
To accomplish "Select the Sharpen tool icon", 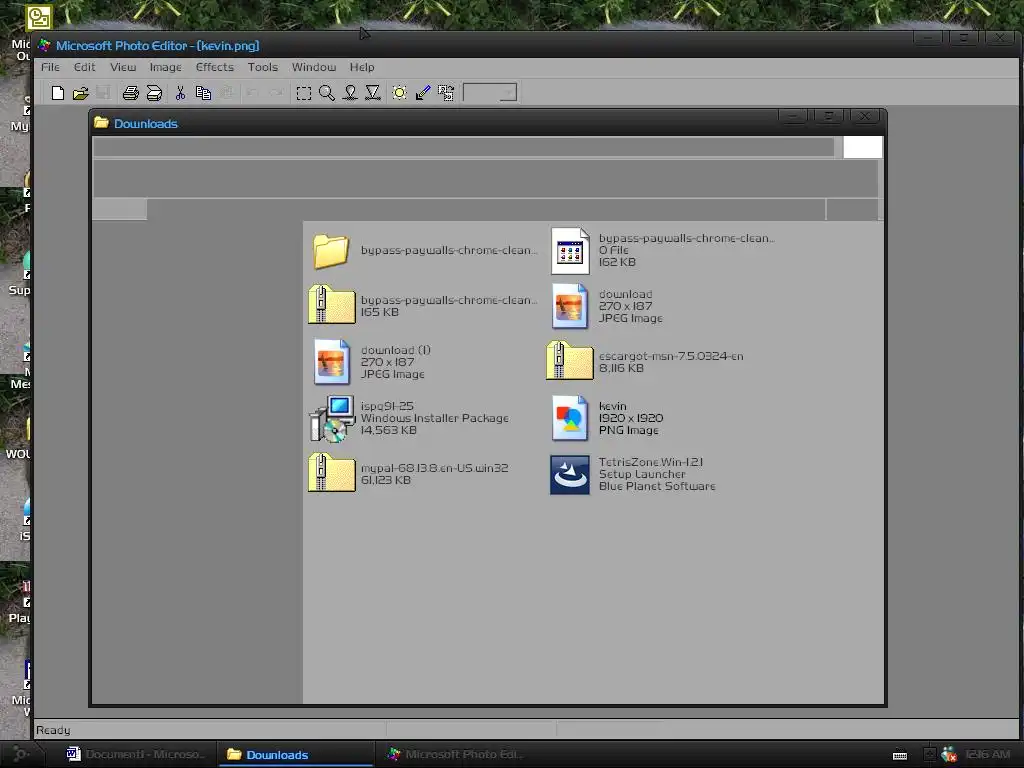I will coord(373,93).
